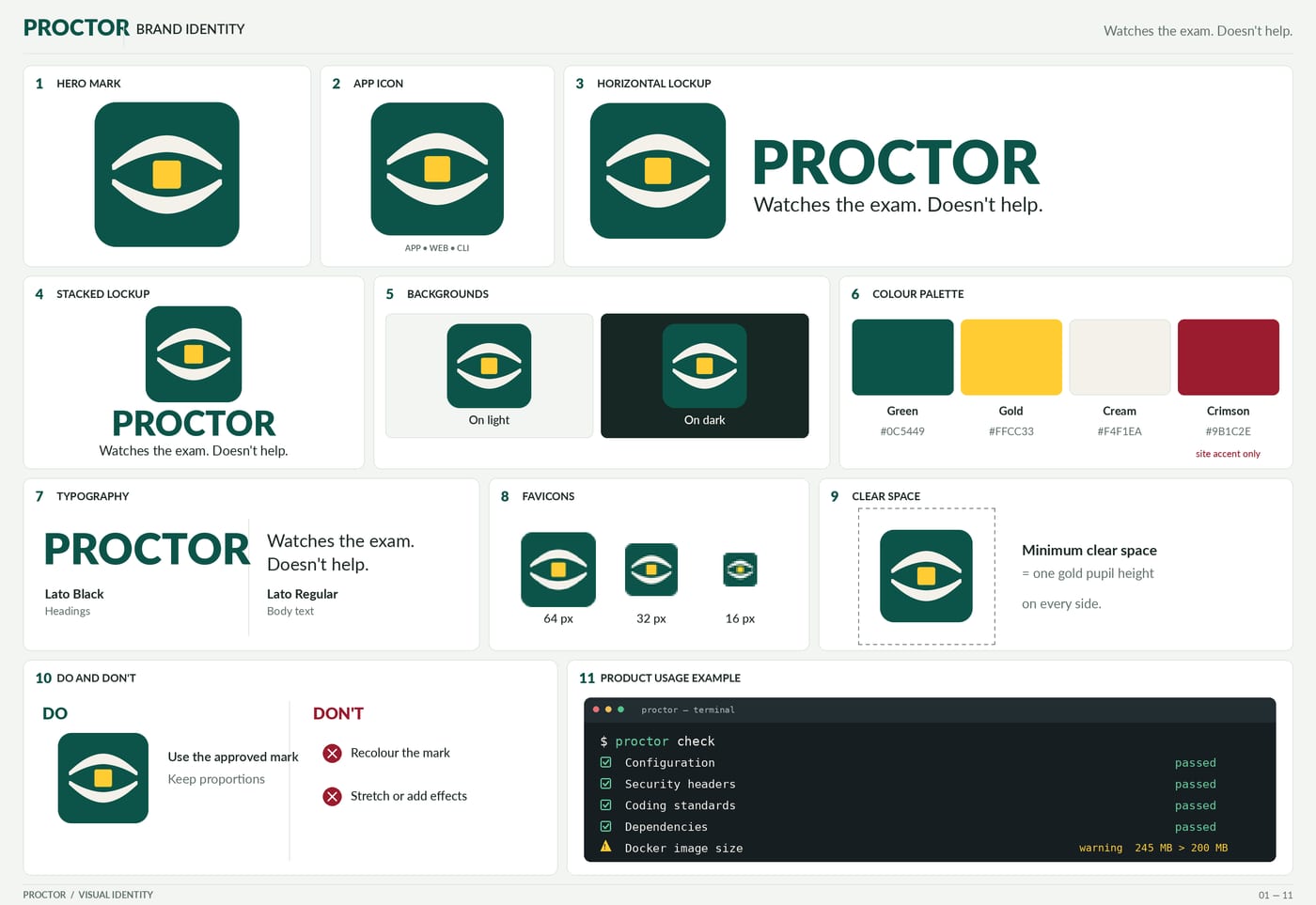The image size is (1316, 905).
Task: Click the 'Keep proportions' text
Action: 216,779
